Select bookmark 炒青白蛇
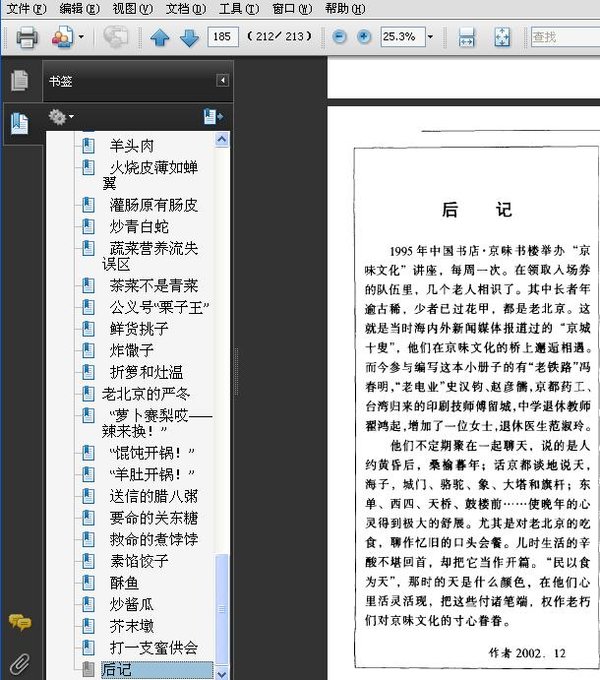This screenshot has height=680, width=600. [139, 226]
